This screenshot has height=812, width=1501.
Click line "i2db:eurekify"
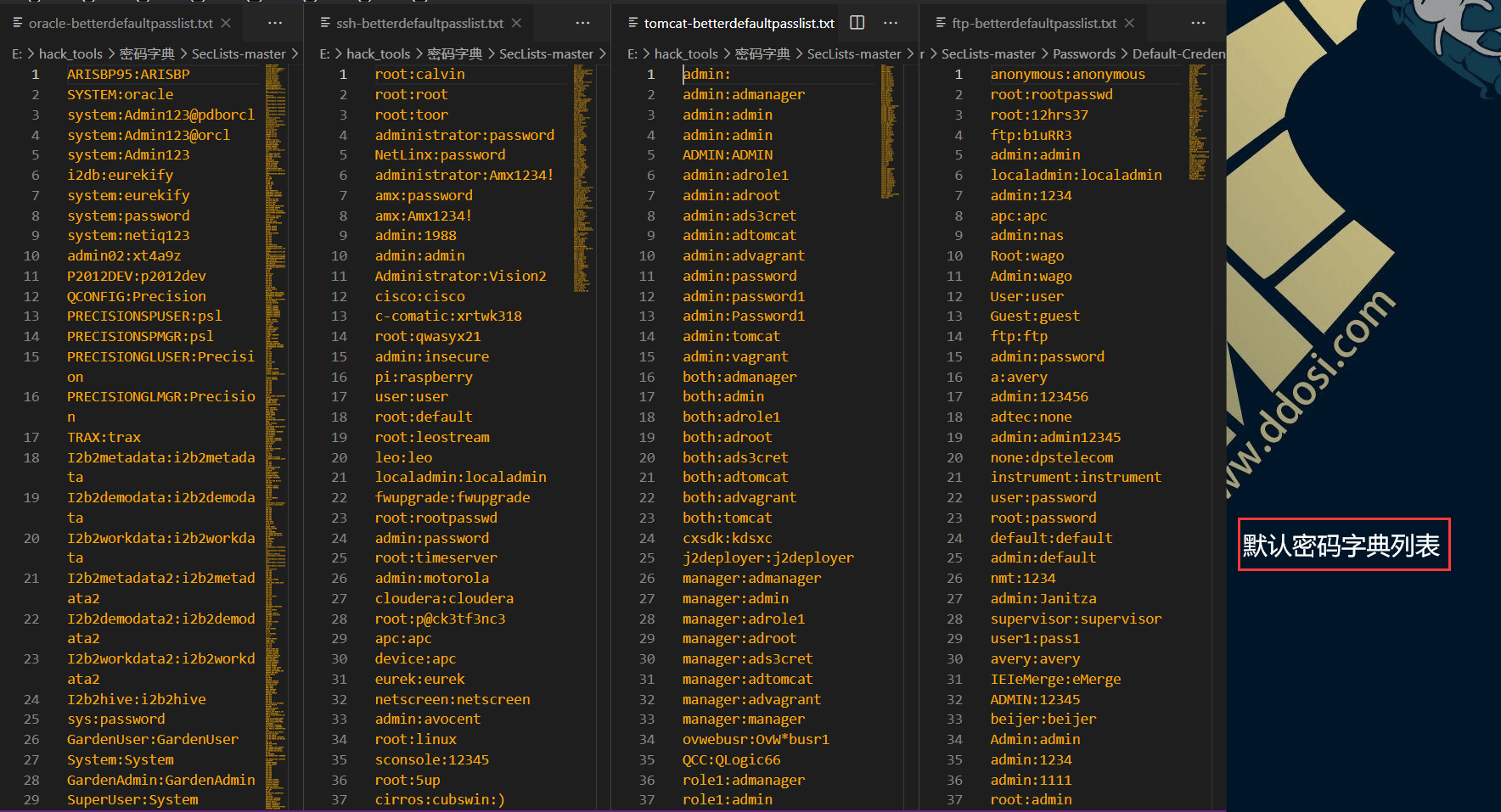coord(120,175)
